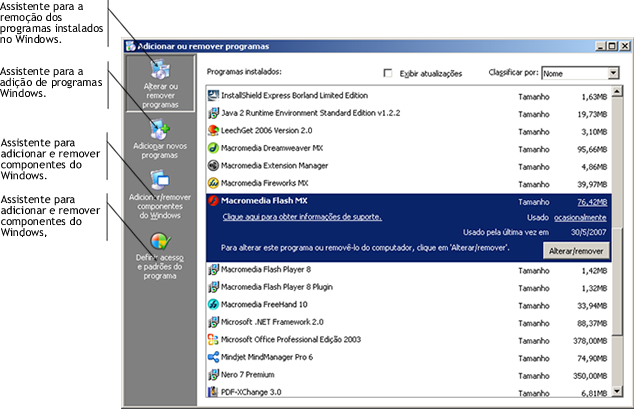Select the Macromedia Dreamweaver MX entry icon

click(213, 148)
